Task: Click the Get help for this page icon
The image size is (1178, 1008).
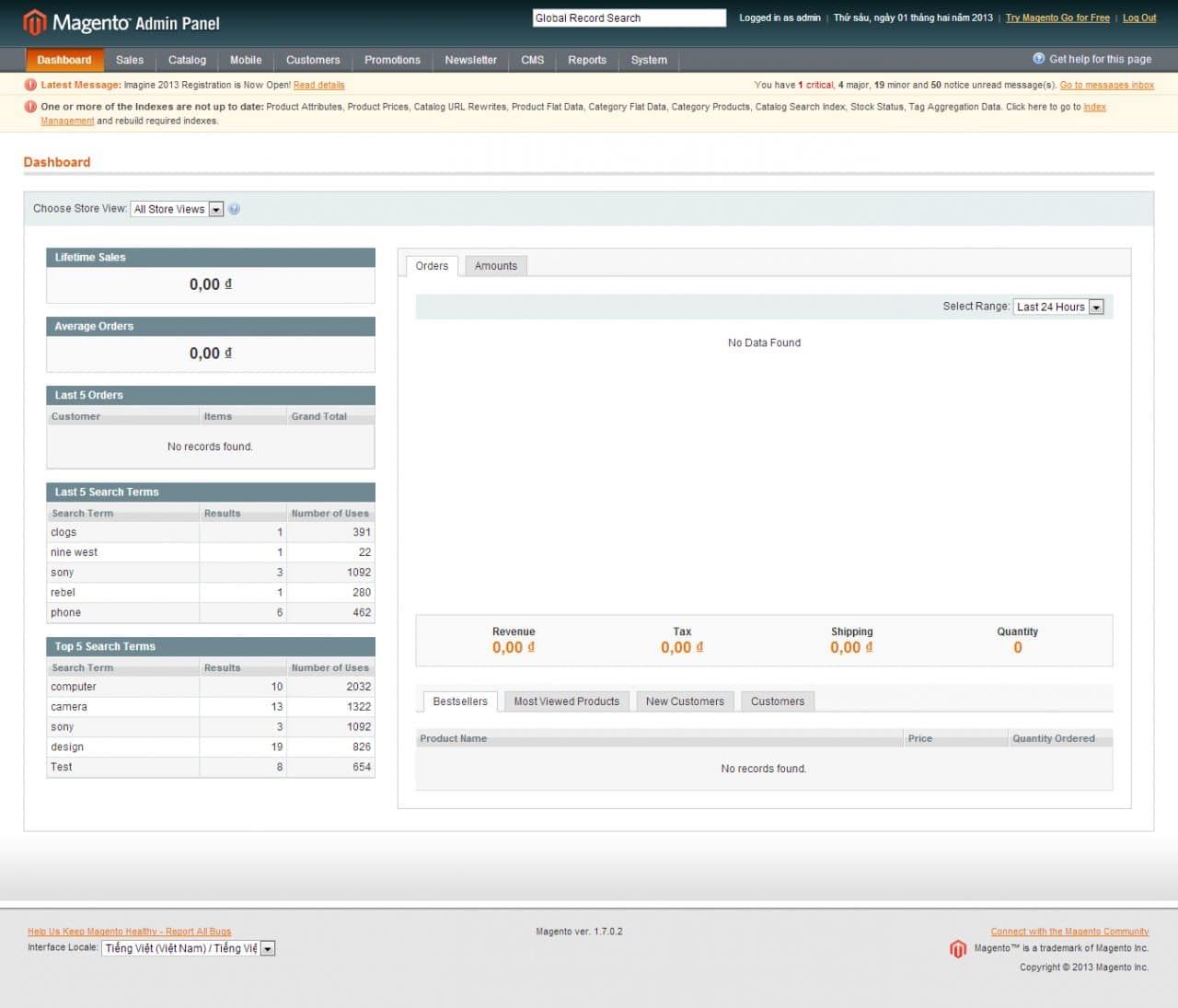Action: [x=1038, y=59]
